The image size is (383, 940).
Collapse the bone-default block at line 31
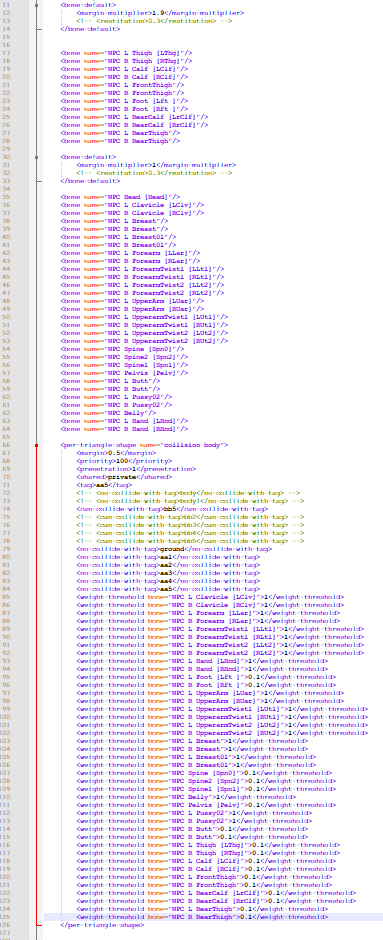click(x=37, y=157)
